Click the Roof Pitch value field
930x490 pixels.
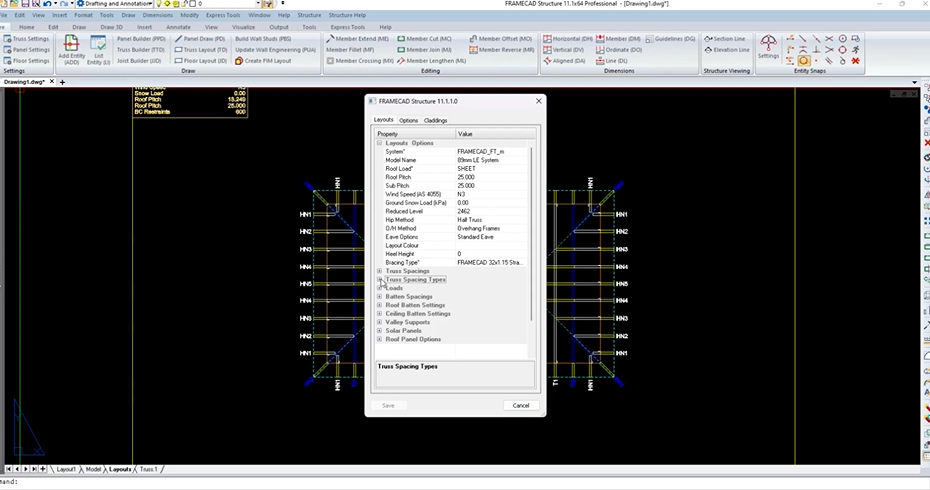point(492,177)
